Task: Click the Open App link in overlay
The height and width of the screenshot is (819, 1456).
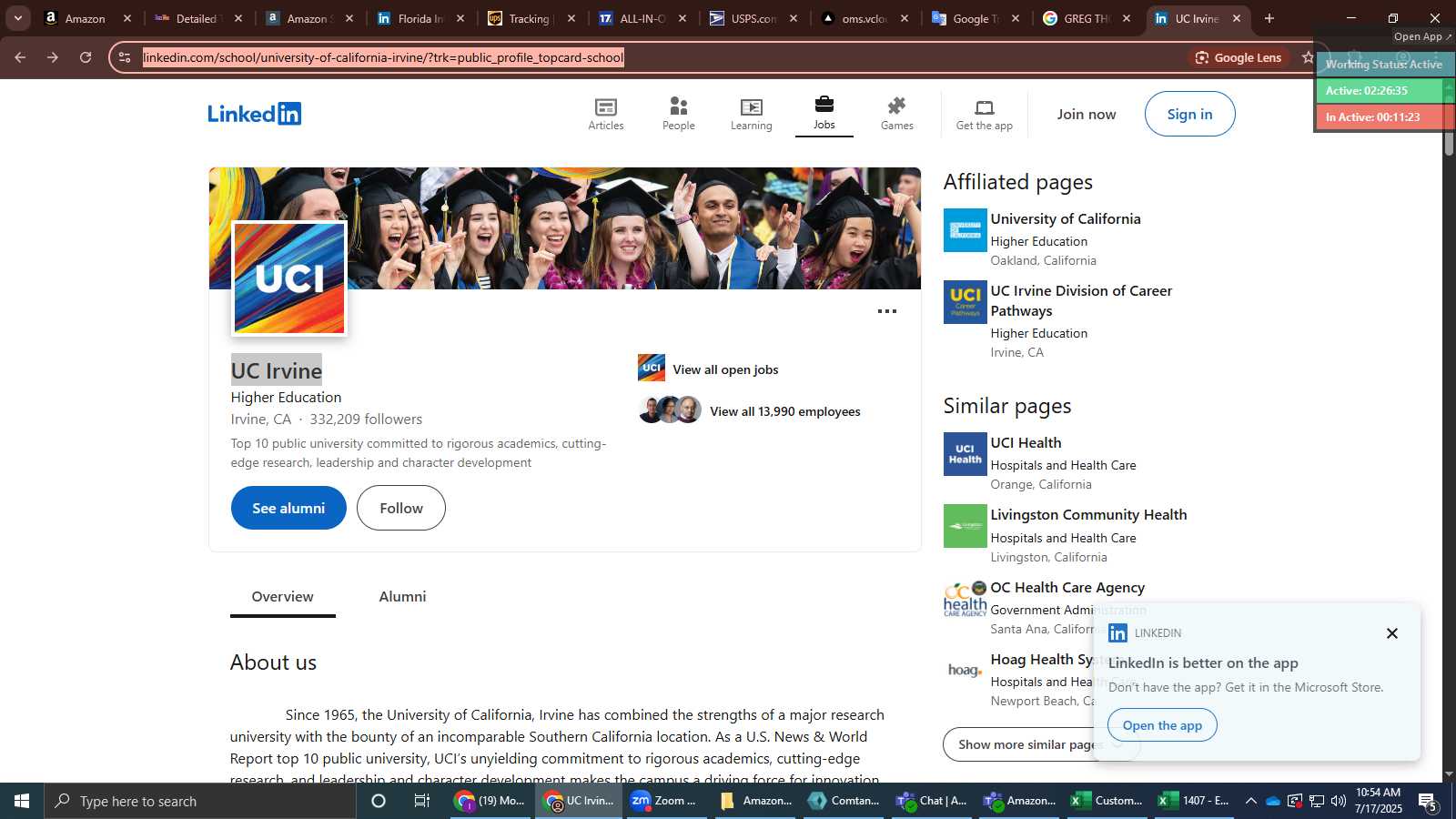Action: click(x=1423, y=36)
